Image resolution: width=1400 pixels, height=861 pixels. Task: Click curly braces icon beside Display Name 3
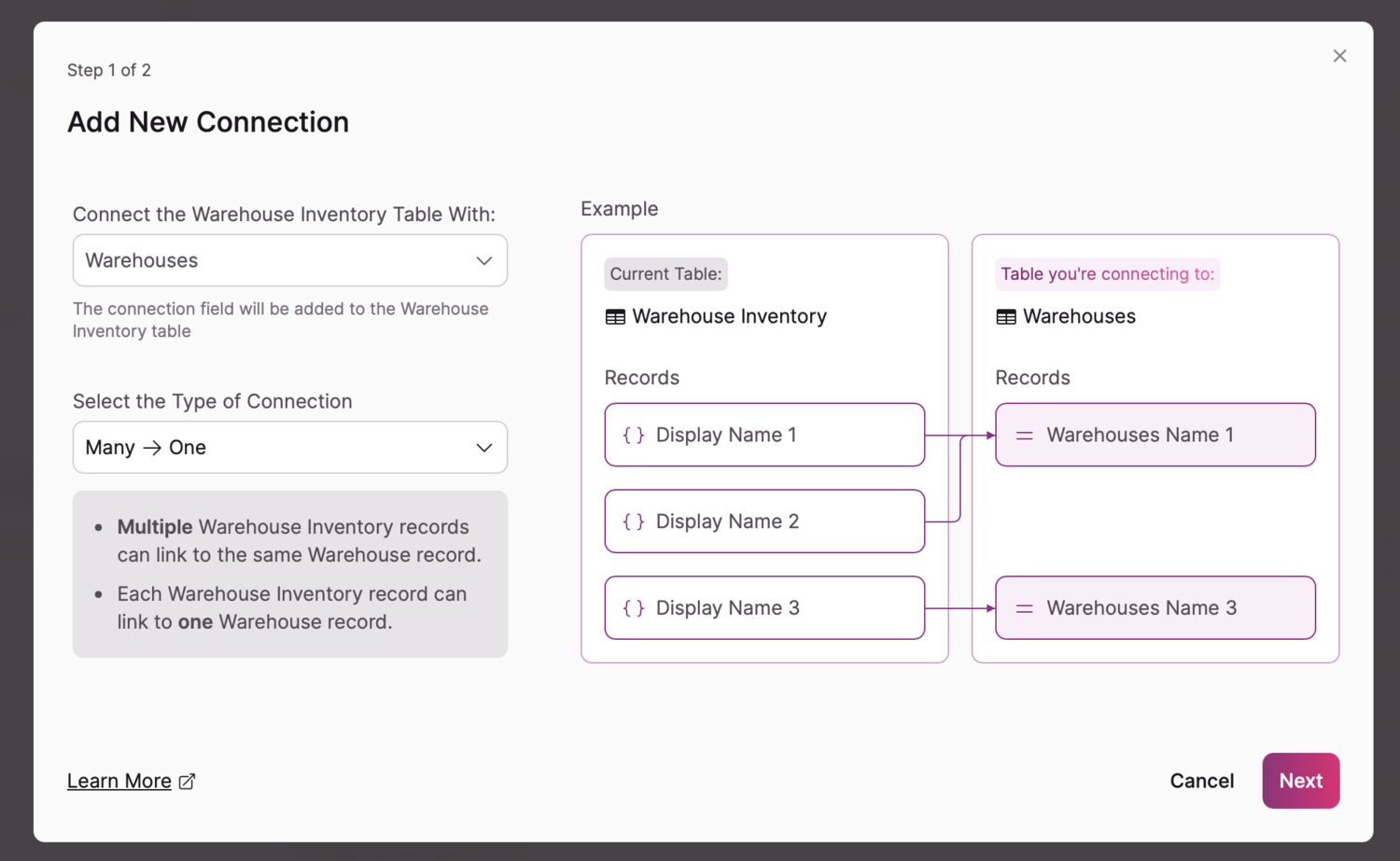tap(634, 608)
